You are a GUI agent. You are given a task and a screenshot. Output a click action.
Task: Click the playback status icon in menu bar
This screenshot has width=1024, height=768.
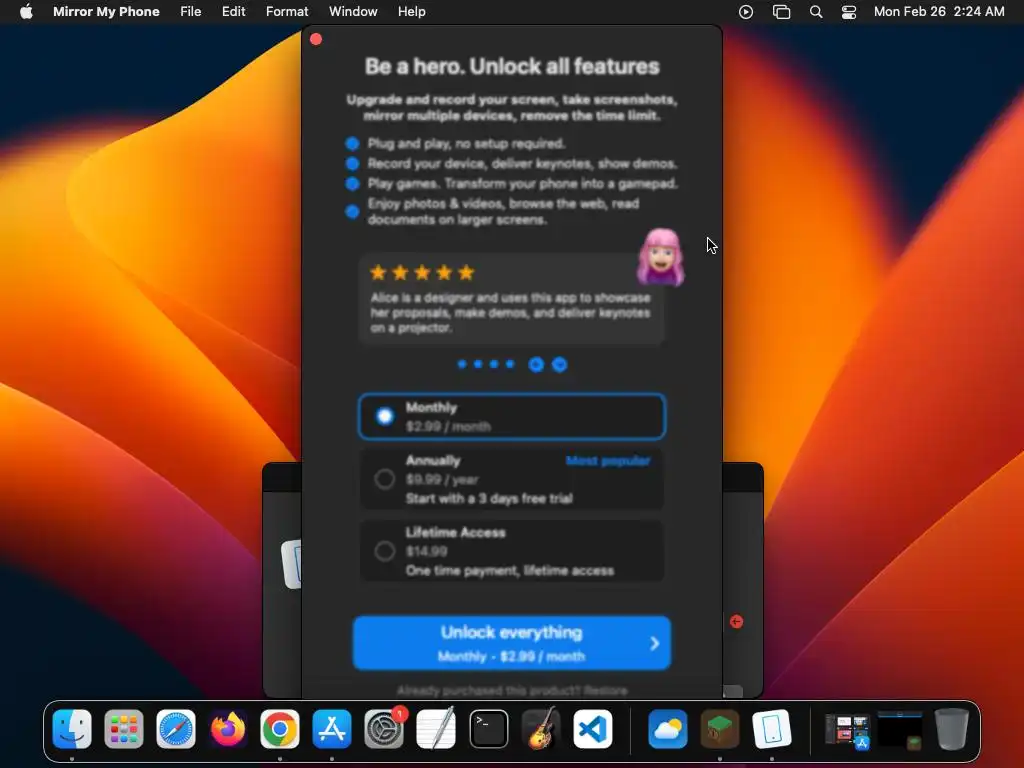[746, 12]
